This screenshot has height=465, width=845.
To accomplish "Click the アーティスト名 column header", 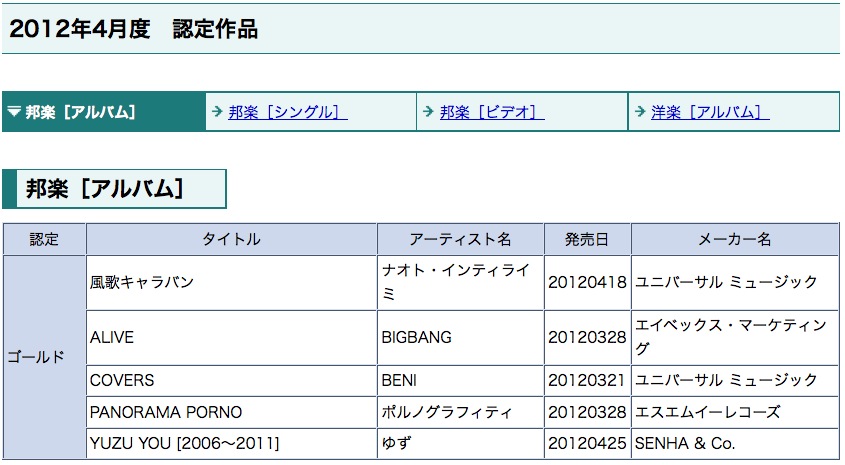I will (x=460, y=239).
